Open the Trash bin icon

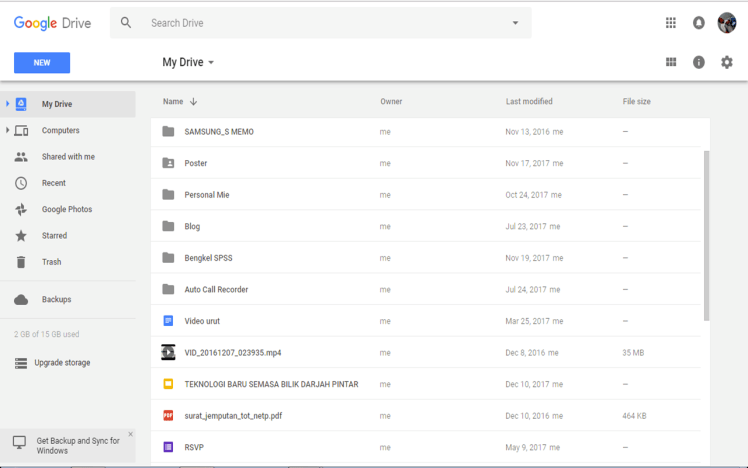click(x=21, y=262)
